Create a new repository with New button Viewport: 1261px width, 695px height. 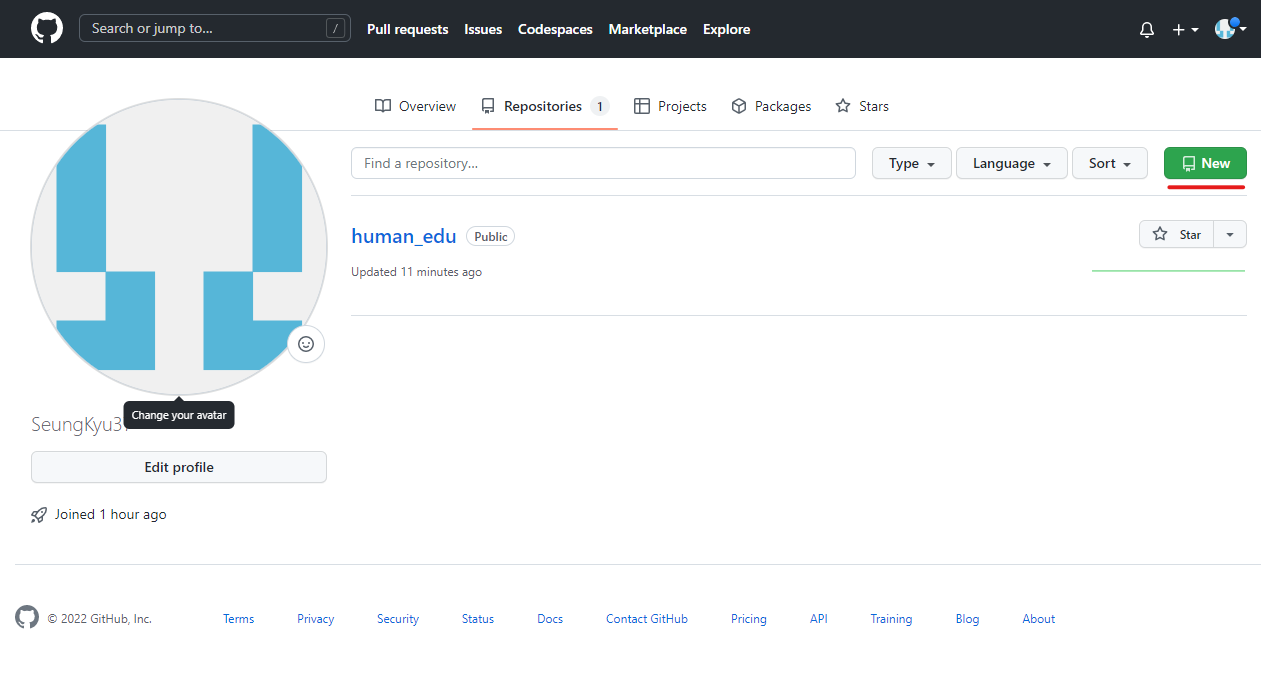(x=1205, y=163)
